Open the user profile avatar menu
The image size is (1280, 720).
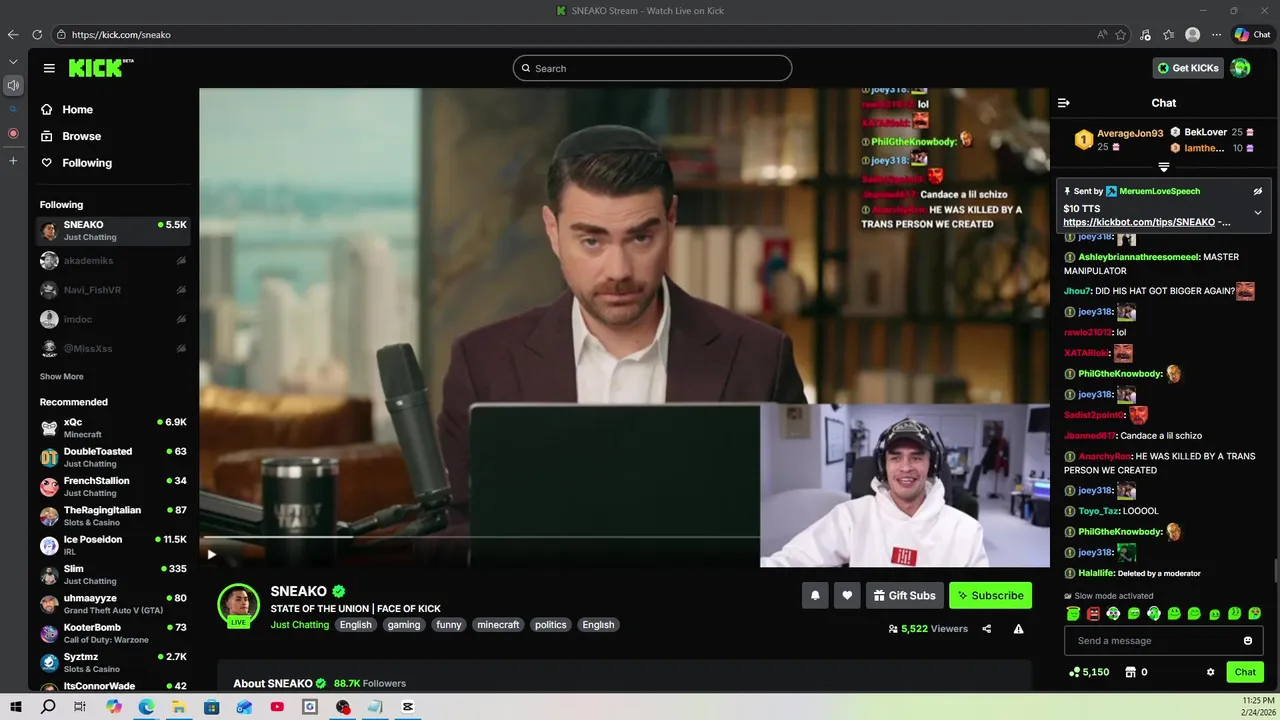coord(1241,68)
